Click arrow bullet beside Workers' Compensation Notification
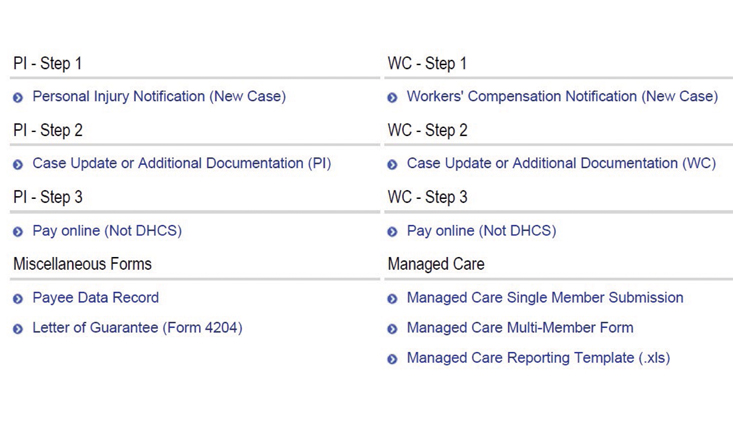The height and width of the screenshot is (423, 733). 392,98
